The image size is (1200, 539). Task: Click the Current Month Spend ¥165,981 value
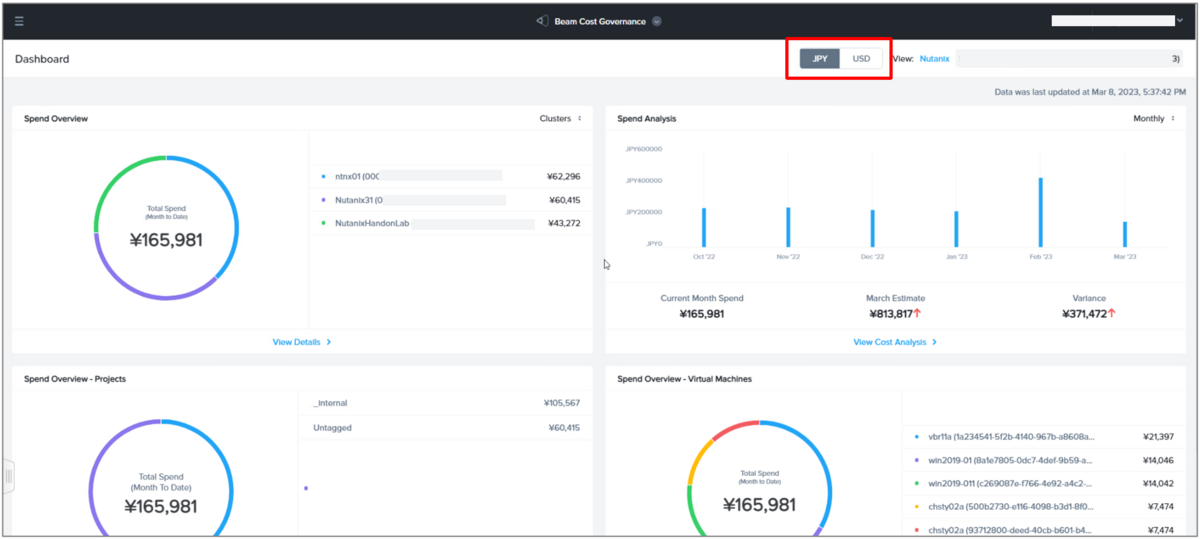[702, 314]
